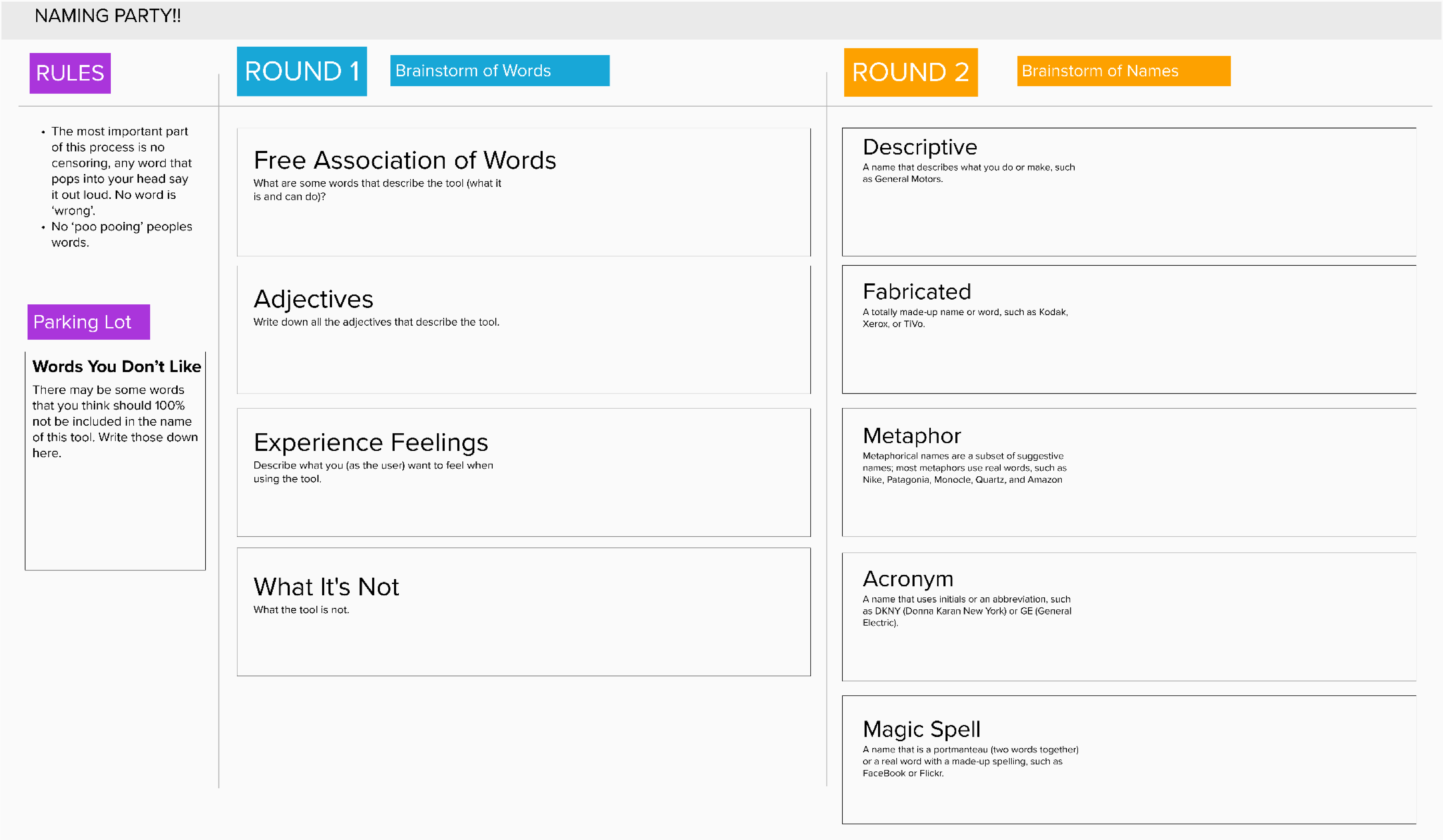The width and height of the screenshot is (1443, 840).
Task: Click the Brainstorm of Words banner
Action: (499, 71)
